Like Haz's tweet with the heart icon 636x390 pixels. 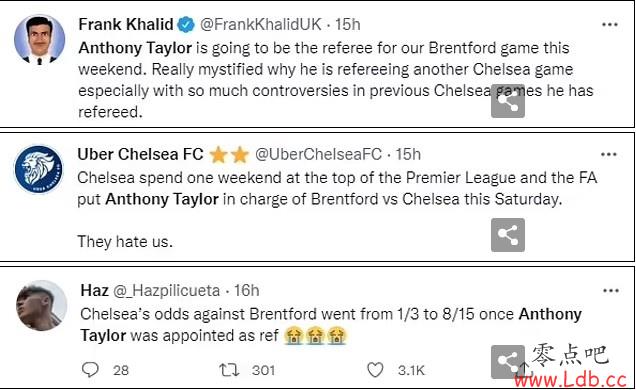click(375, 370)
